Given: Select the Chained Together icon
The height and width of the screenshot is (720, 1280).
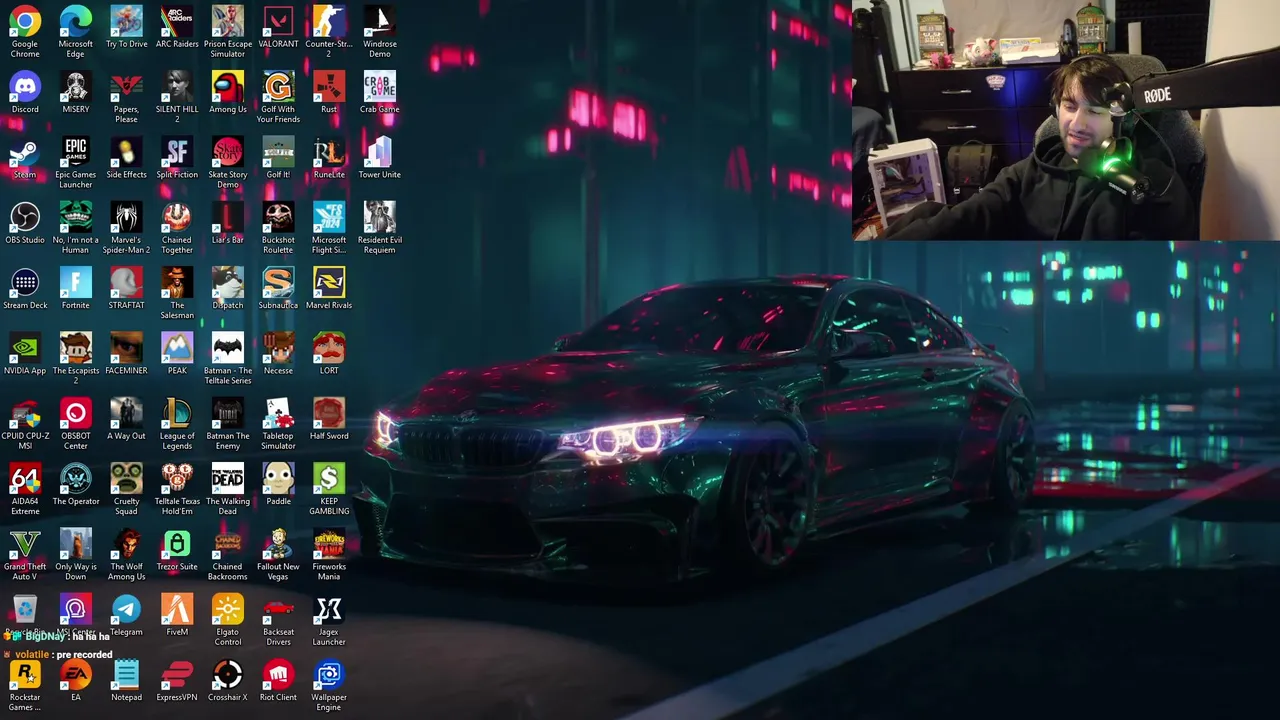Looking at the screenshot, I should [x=177, y=218].
